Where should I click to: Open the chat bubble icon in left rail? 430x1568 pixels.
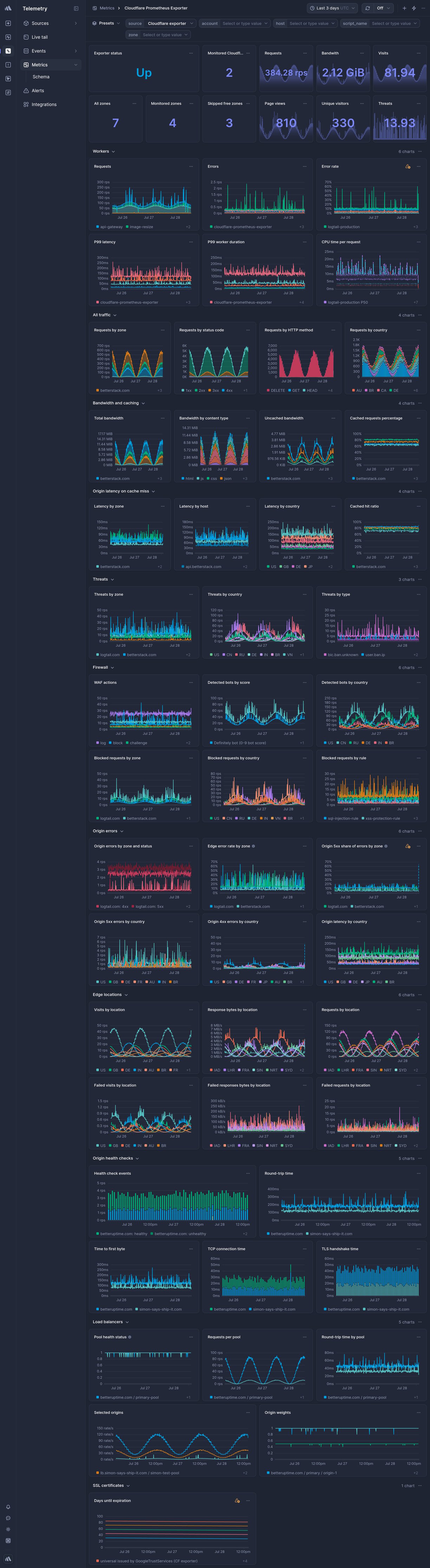pyautogui.click(x=8, y=1518)
